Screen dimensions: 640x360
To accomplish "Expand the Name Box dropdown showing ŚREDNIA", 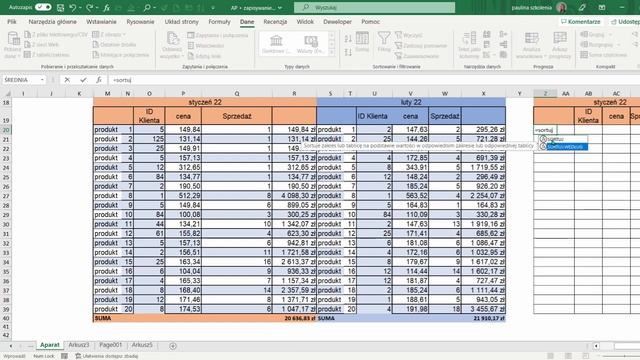I will [x=42, y=80].
